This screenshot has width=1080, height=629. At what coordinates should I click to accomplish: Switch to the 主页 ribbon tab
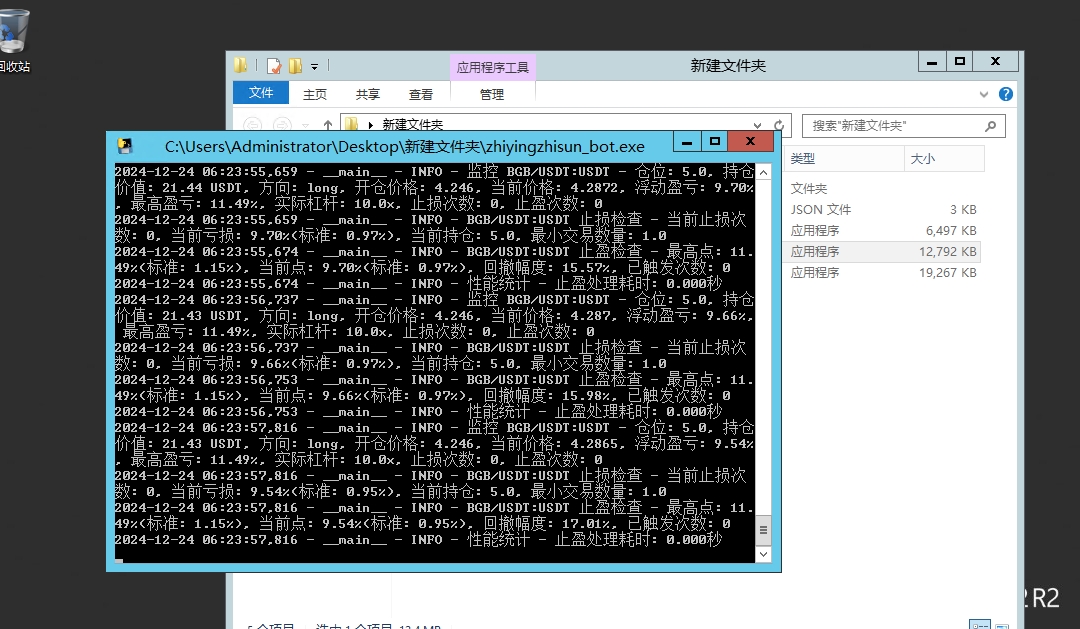coord(315,94)
